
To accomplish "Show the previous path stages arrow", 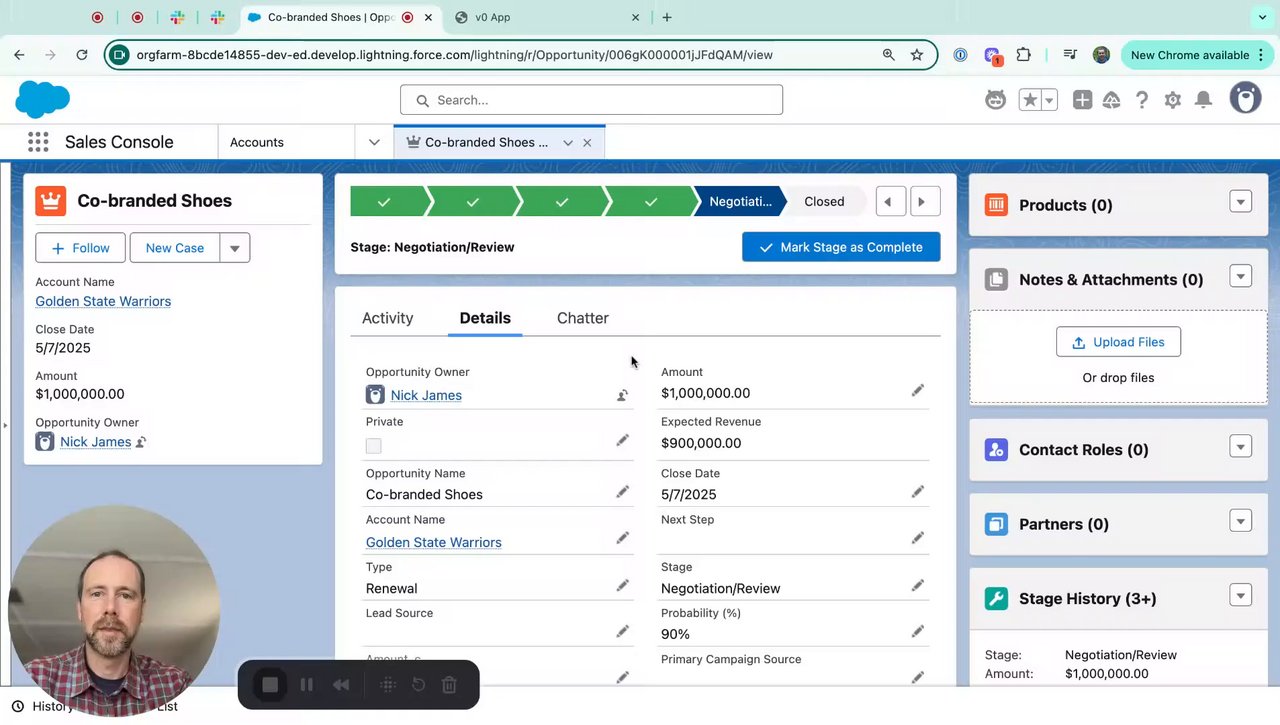I will (890, 201).
